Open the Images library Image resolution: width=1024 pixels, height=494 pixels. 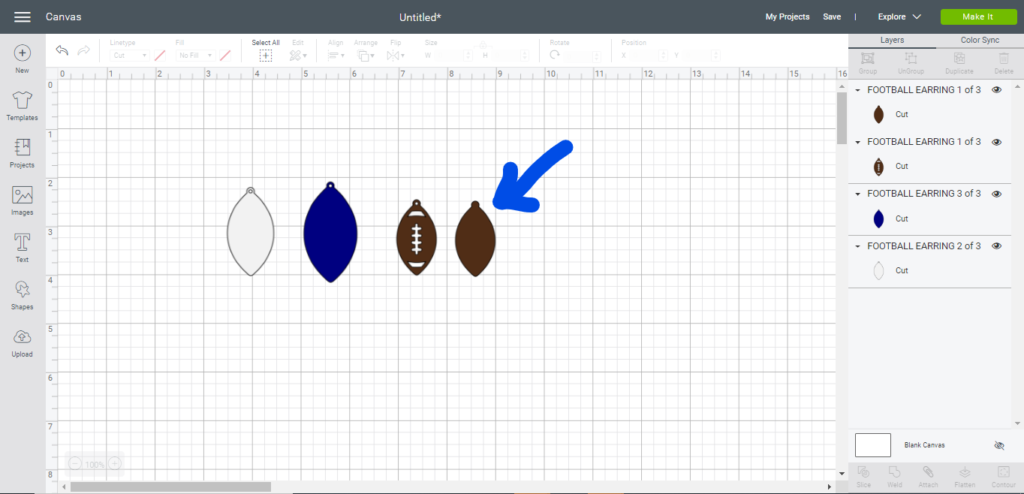[22, 200]
